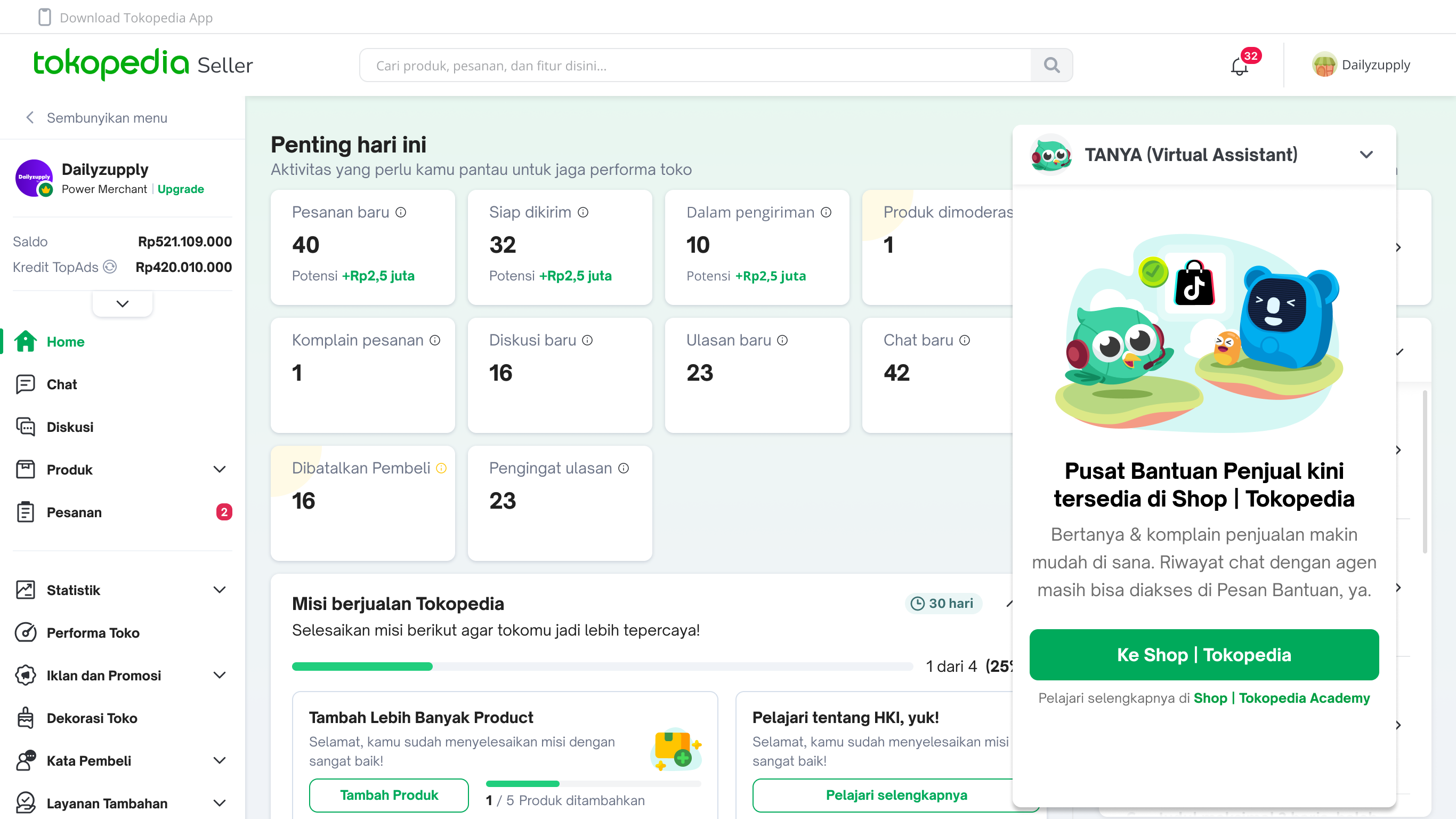Expand the Produk submenu
This screenshot has width=1456, height=819.
(x=219, y=469)
